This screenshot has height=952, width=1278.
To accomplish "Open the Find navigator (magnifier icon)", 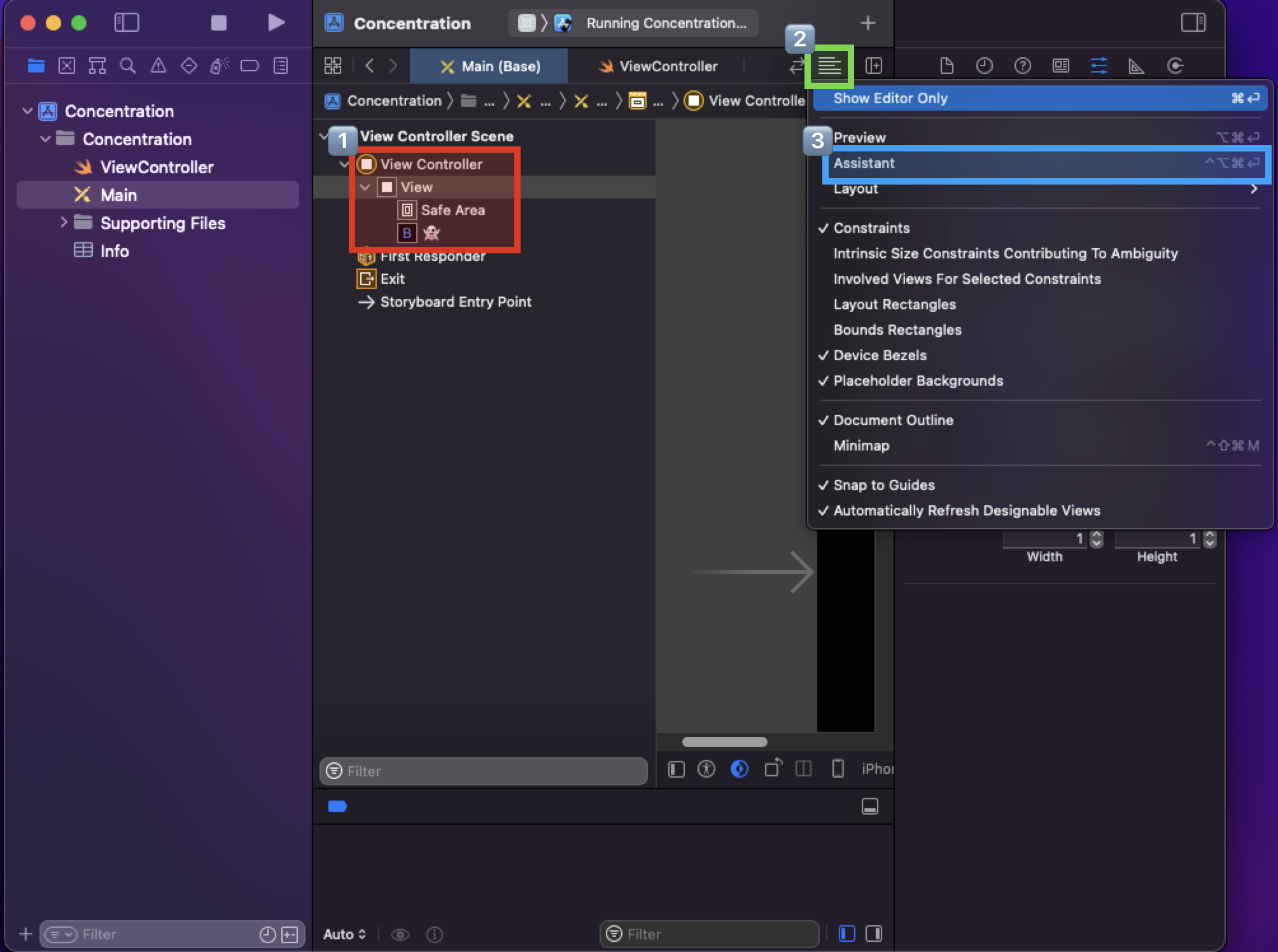I will [x=128, y=66].
